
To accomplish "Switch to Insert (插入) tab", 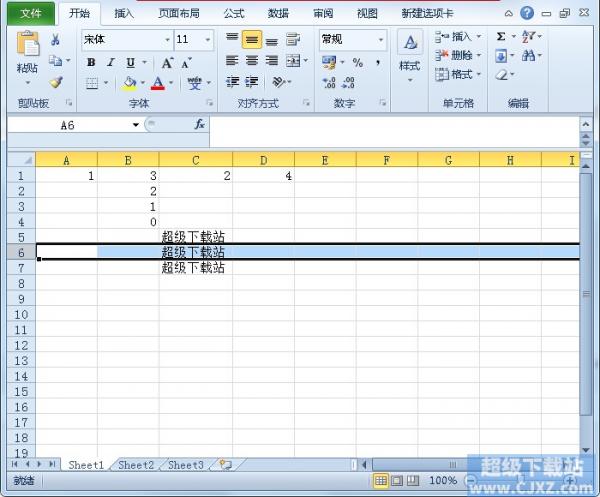I will click(x=124, y=14).
